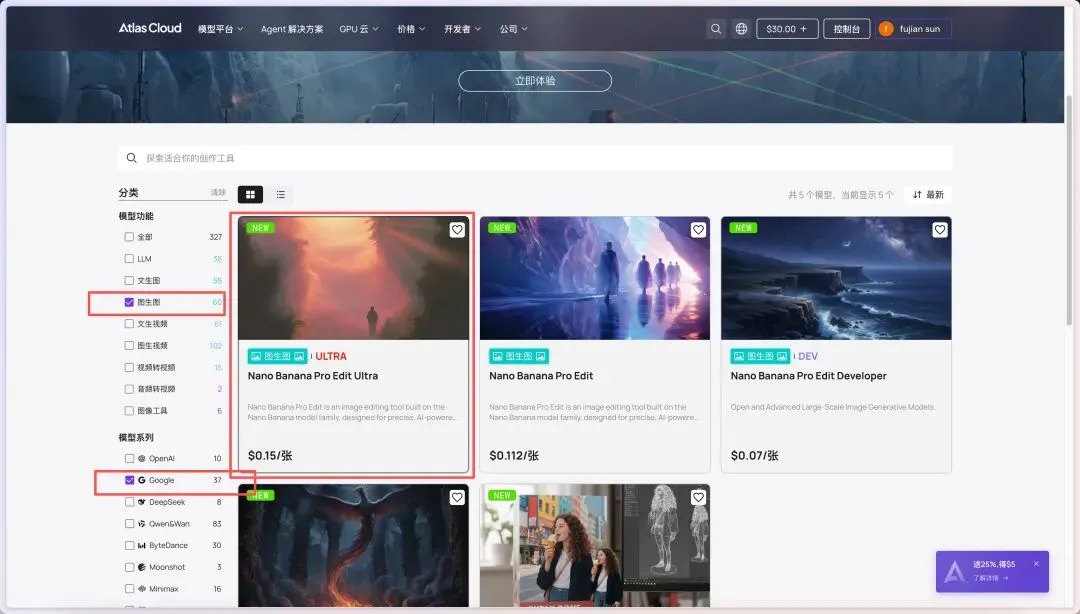Click the 图生图 tag on the Developer card
The height and width of the screenshot is (614, 1080).
coord(760,356)
